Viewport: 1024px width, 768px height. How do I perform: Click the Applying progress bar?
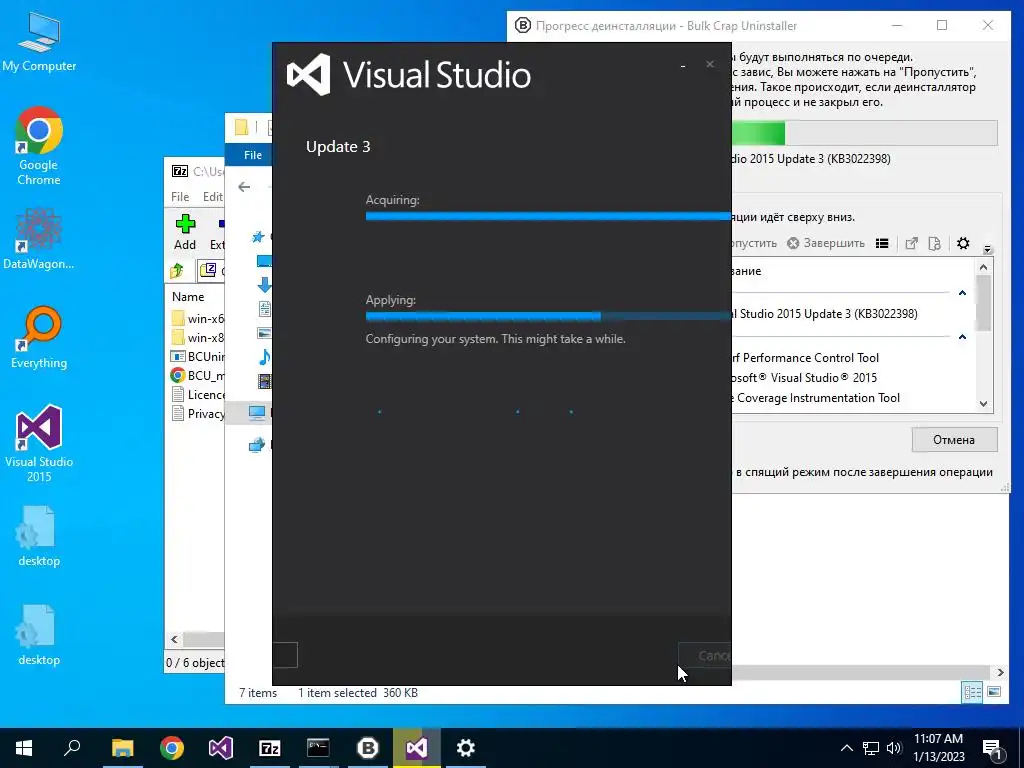coord(548,316)
